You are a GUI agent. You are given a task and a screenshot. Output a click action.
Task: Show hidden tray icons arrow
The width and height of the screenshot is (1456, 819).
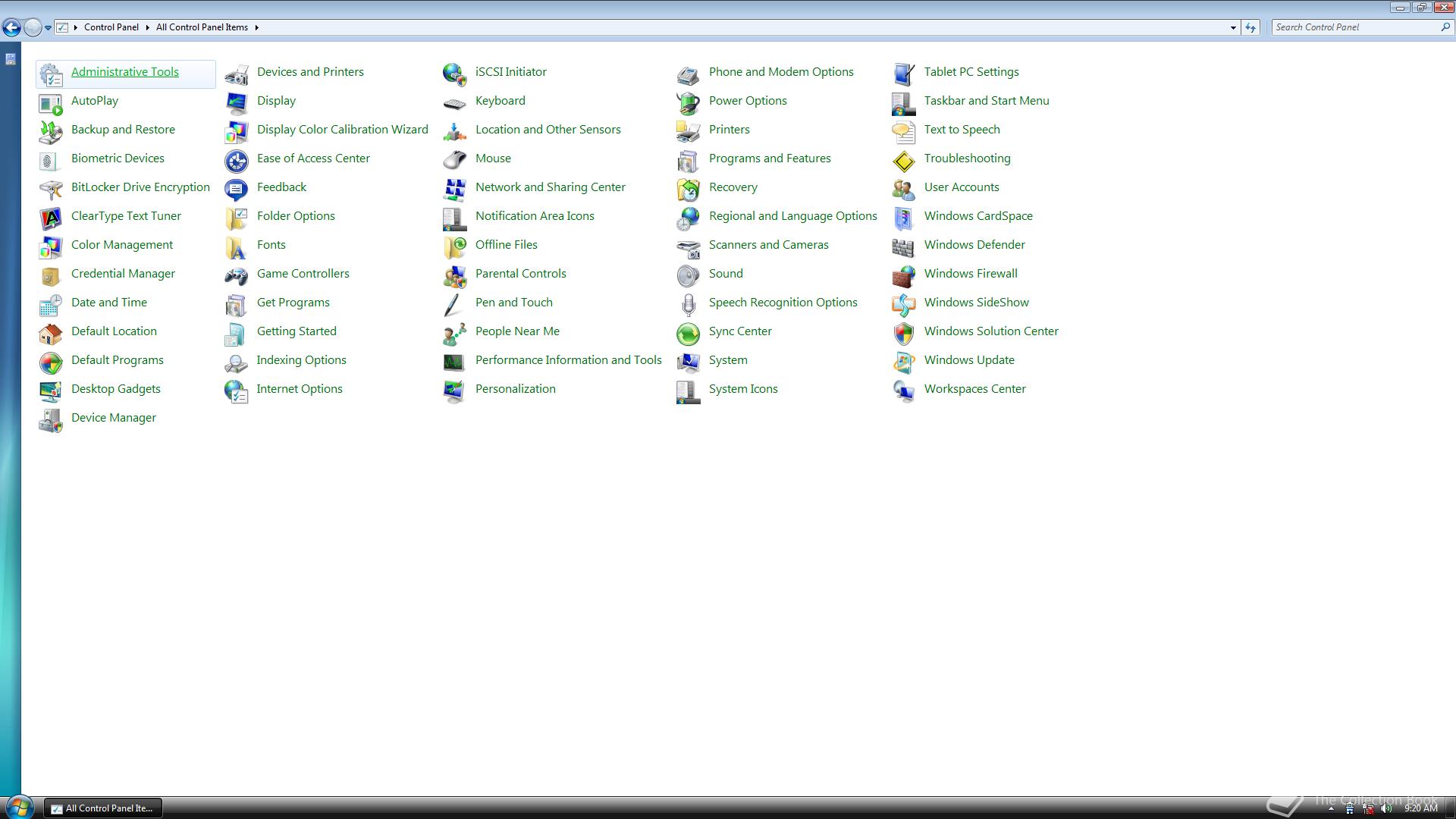1331,808
